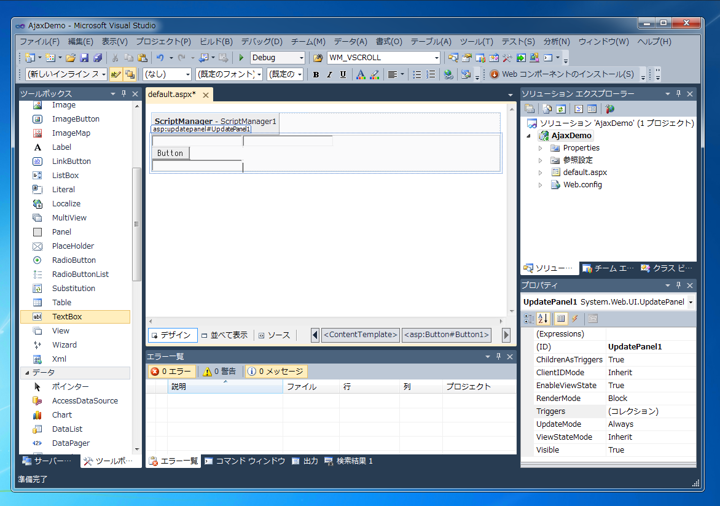
Task: Select AjaxDemo project node
Action: 571,136
